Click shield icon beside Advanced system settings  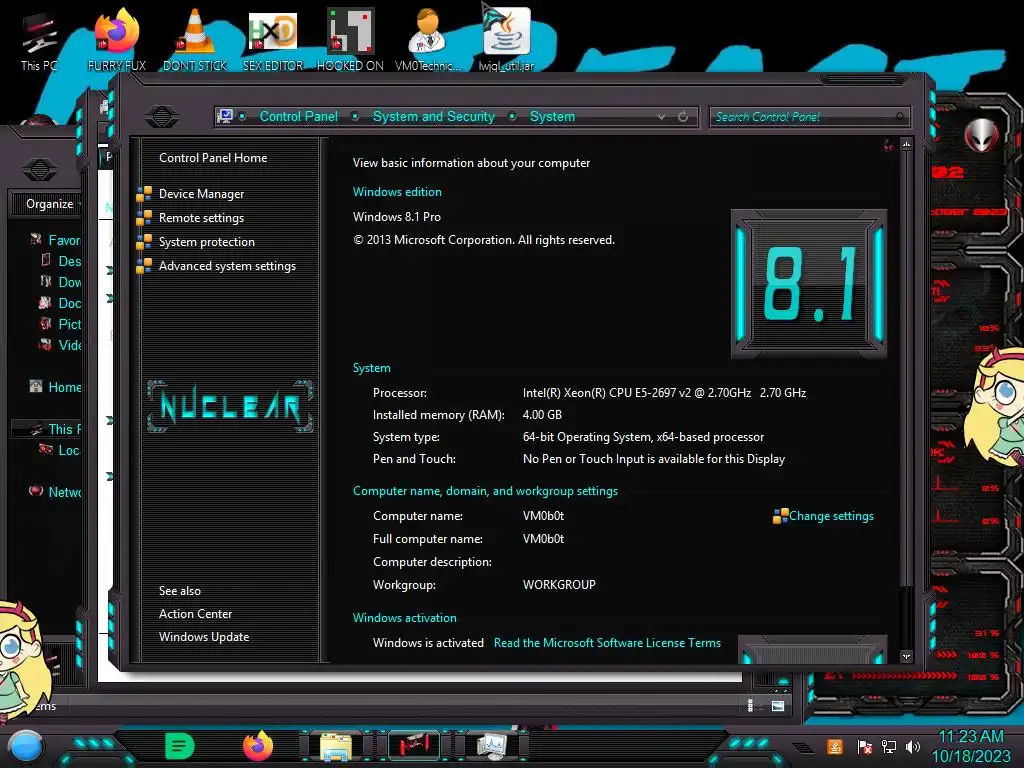(144, 266)
